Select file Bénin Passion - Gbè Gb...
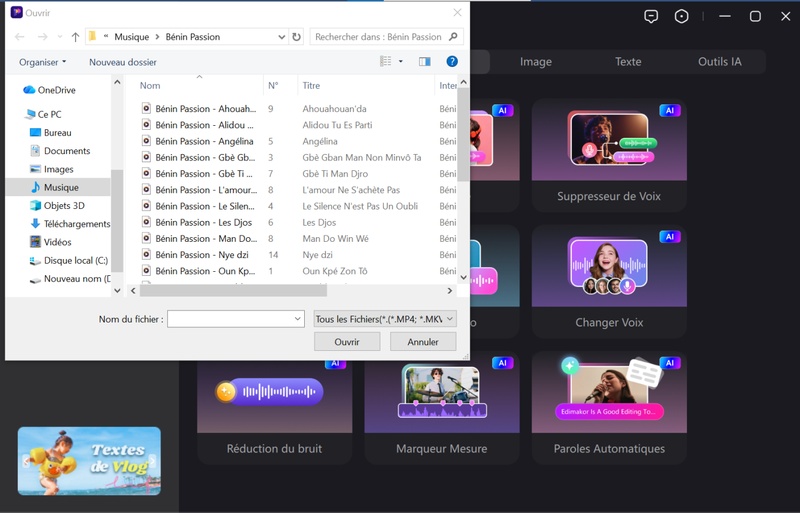This screenshot has height=513, width=800. tap(198, 157)
